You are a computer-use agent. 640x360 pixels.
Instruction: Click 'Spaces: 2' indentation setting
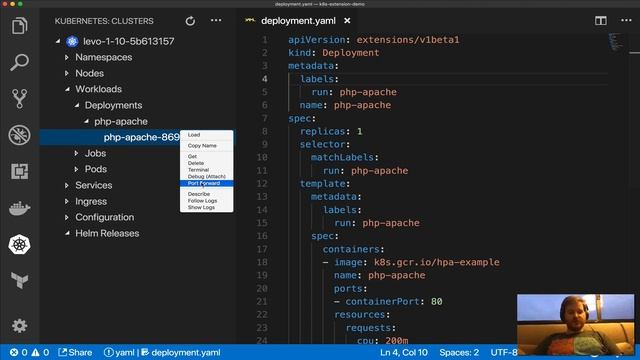click(x=459, y=352)
